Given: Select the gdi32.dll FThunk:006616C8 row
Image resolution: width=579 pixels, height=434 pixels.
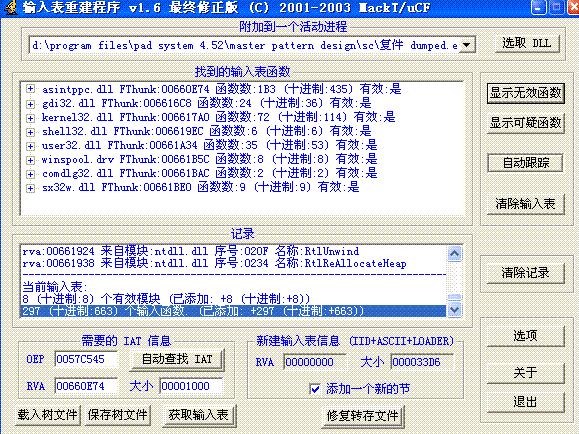Looking at the screenshot, I should click(x=207, y=103).
